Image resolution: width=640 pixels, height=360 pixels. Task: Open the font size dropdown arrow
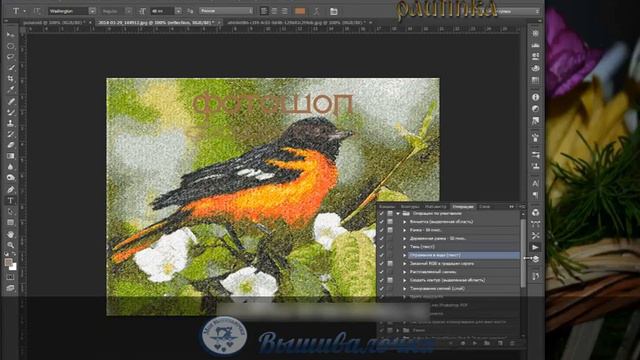[x=178, y=11]
